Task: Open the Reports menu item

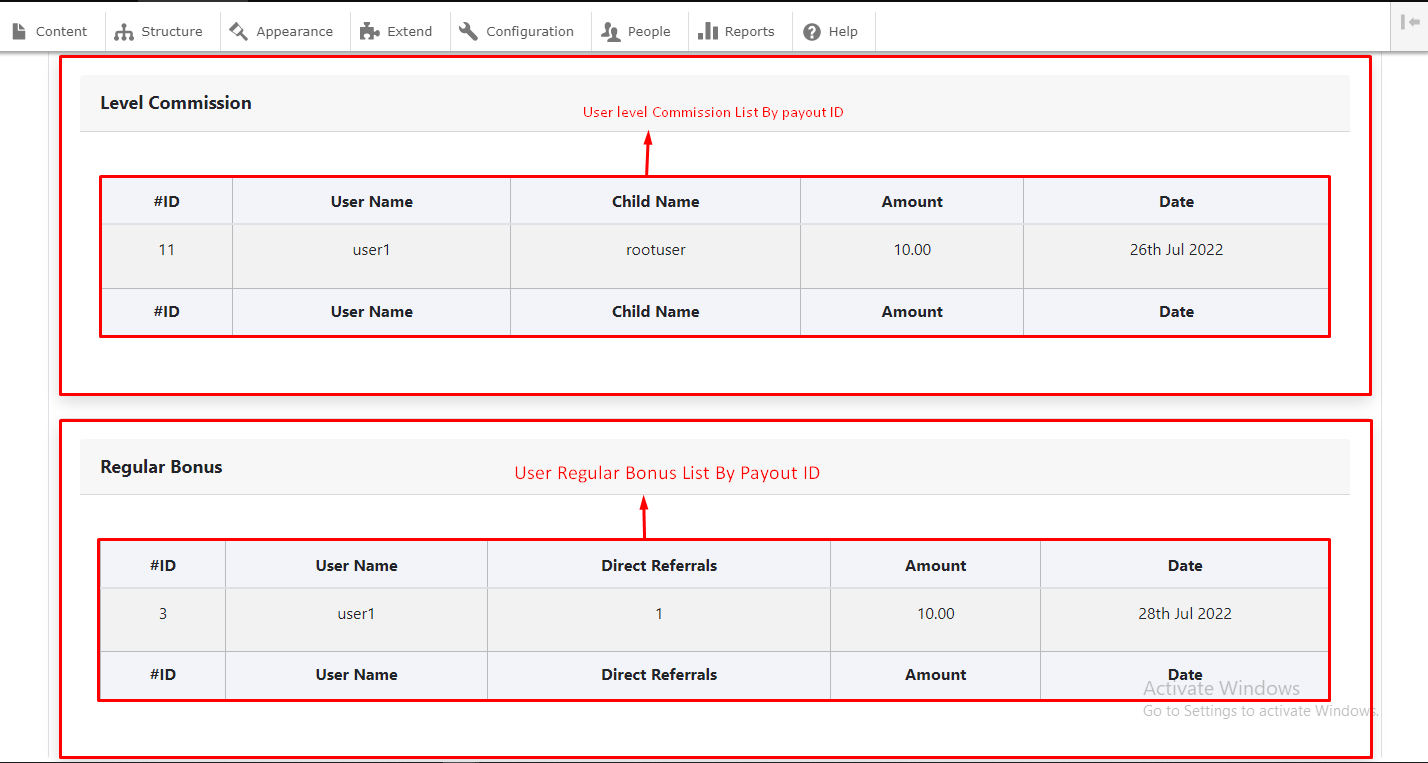Action: [x=736, y=32]
